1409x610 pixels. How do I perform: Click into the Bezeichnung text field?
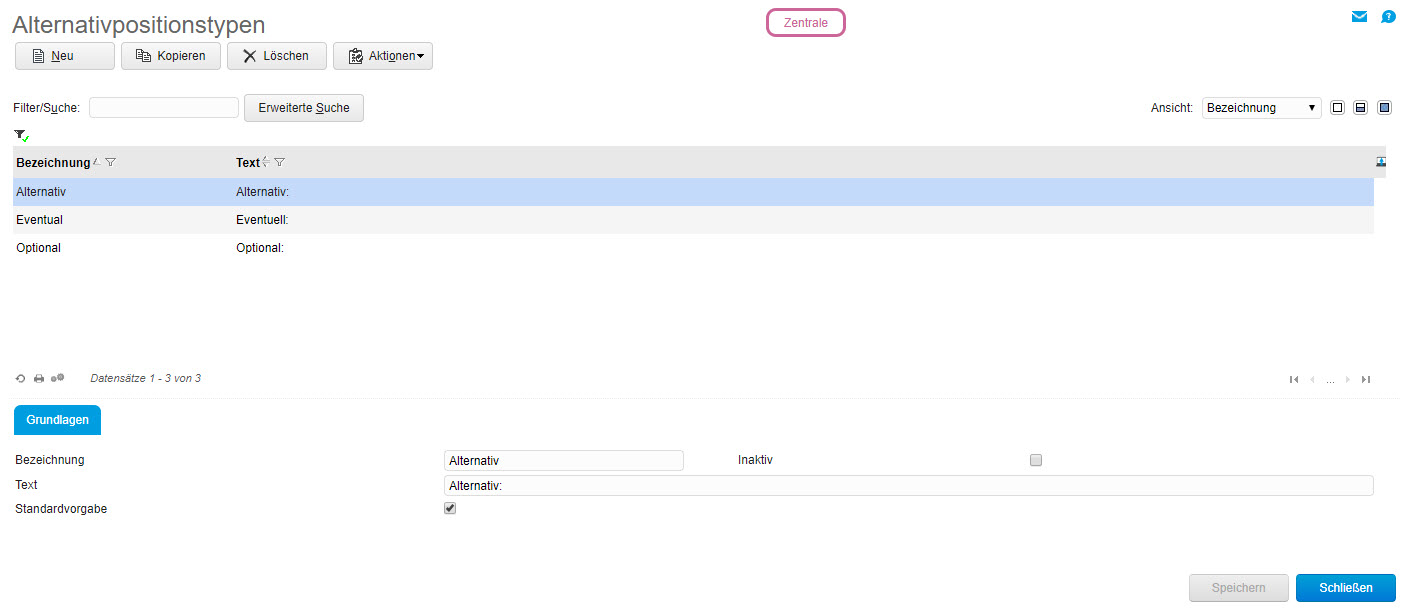coord(564,460)
